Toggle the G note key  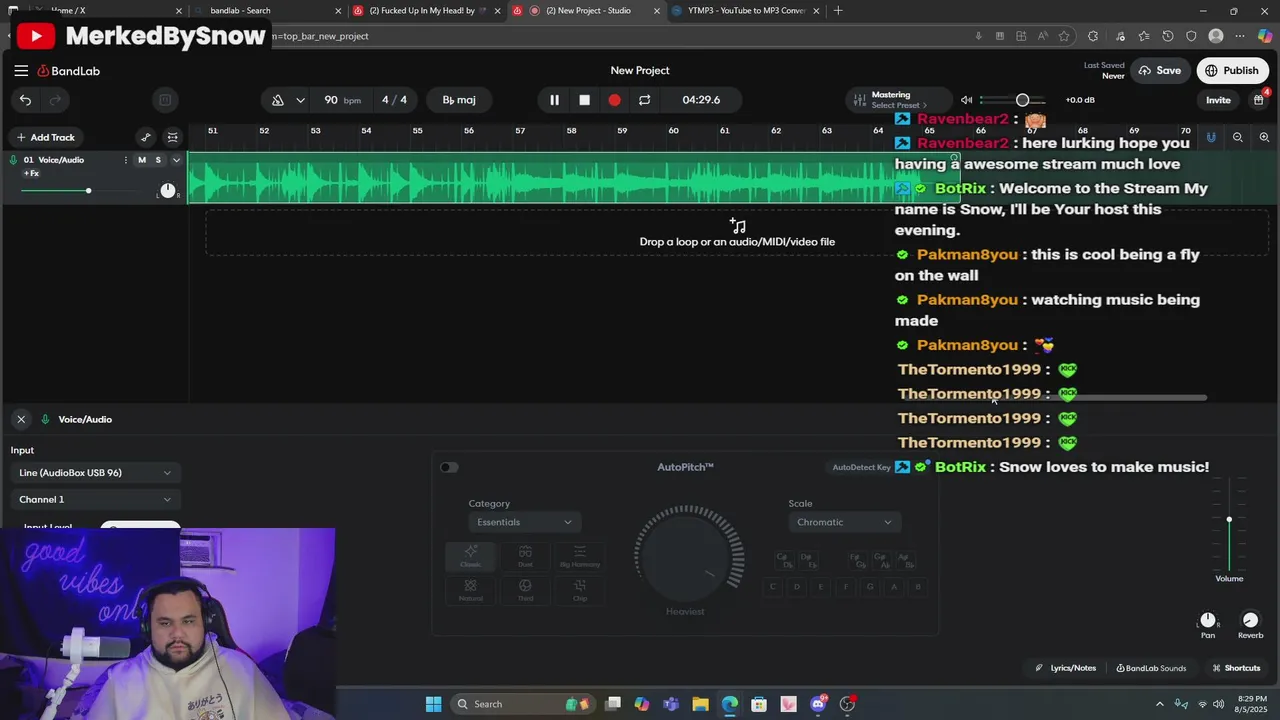(870, 587)
